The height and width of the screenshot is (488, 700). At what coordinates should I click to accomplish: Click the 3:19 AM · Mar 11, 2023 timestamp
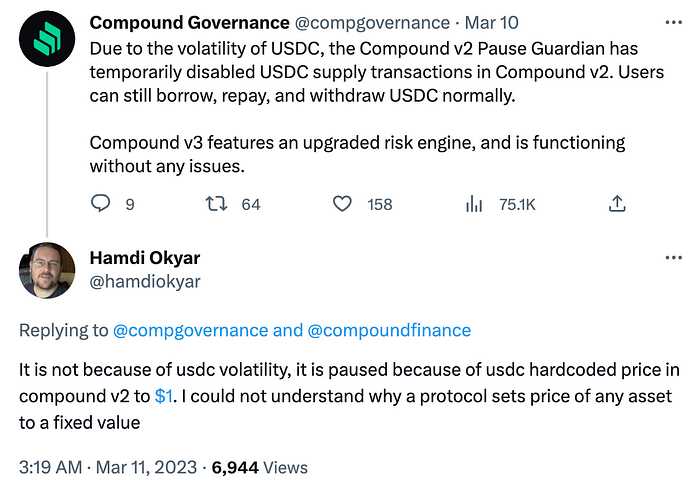click(x=110, y=467)
